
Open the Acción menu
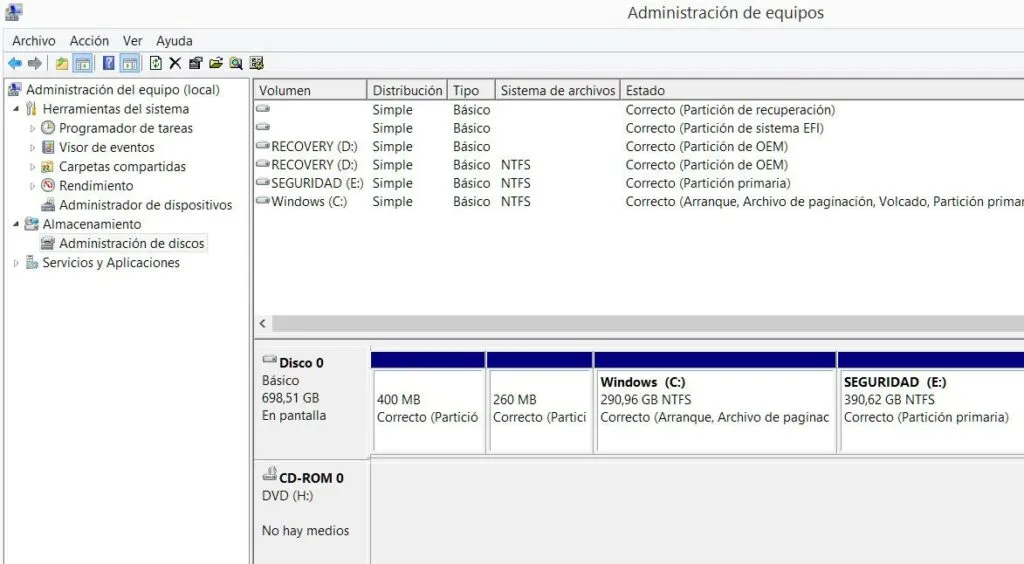[x=89, y=40]
